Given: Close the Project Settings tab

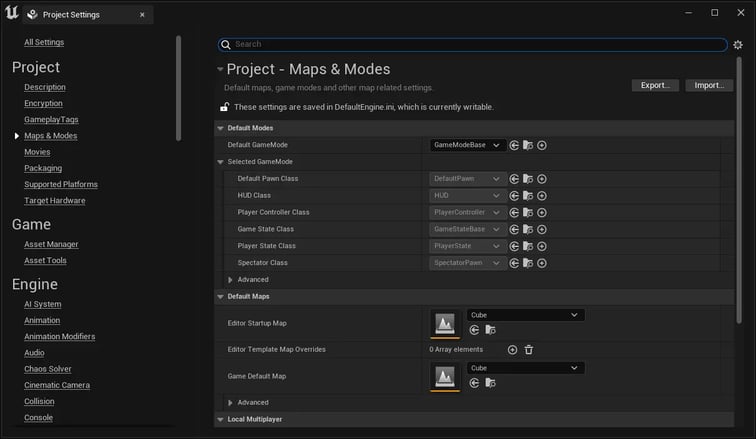Looking at the screenshot, I should (142, 15).
